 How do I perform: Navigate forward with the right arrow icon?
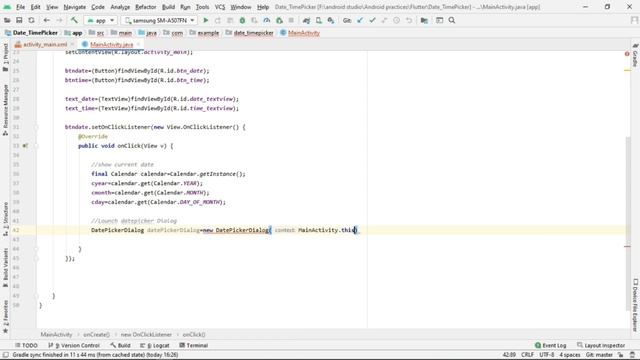pos(59,20)
